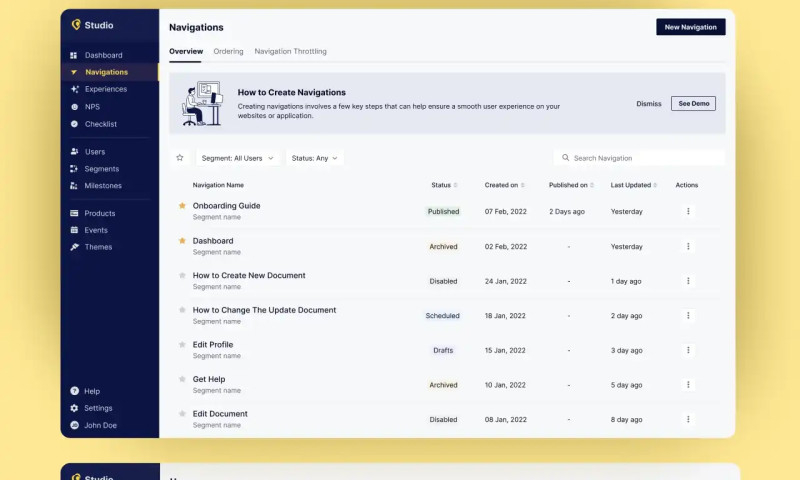
Task: Click the Milestones icon in the sidebar
Action: coord(74,185)
